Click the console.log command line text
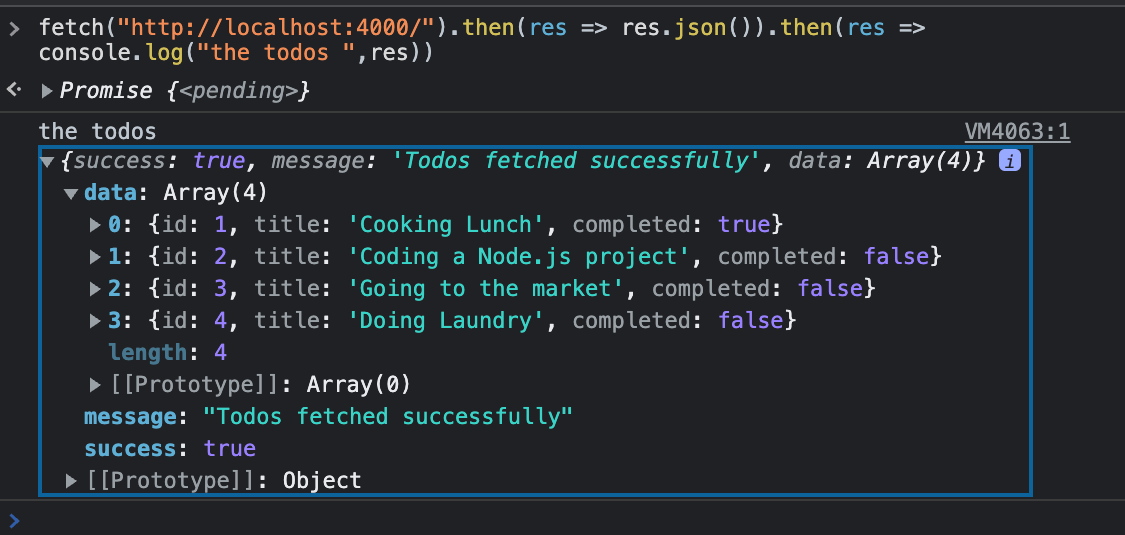The width and height of the screenshot is (1125, 535). point(236,54)
